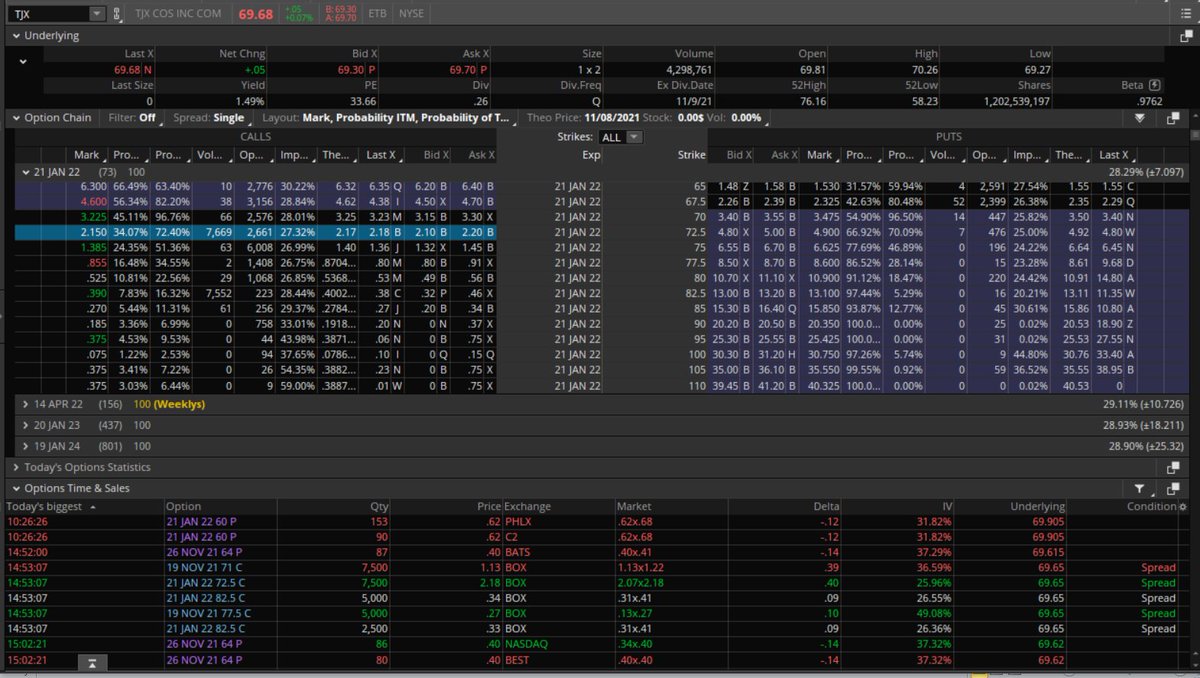
Task: Open the Spread: Single dropdown
Action: pyautogui.click(x=213, y=117)
